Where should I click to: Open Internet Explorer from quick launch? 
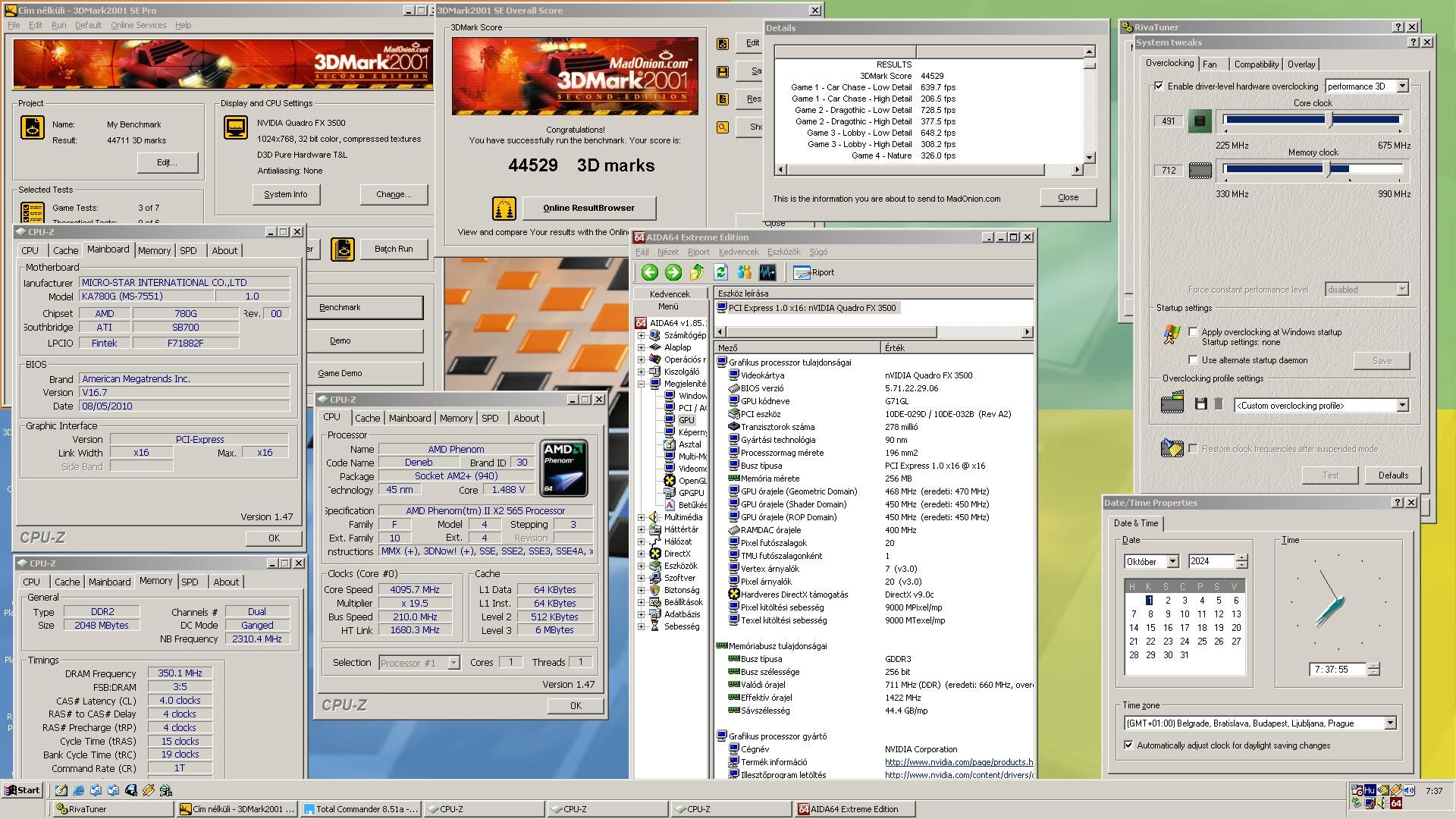pyautogui.click(x=78, y=790)
